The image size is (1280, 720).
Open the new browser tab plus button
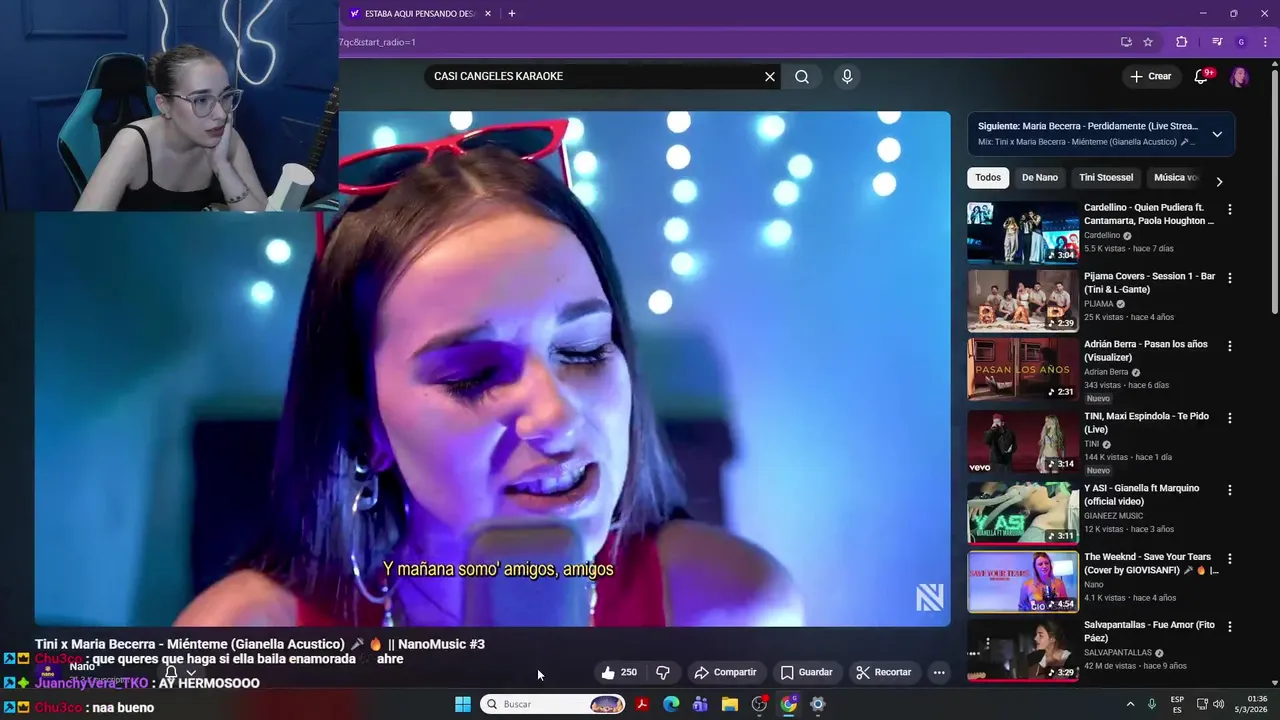point(512,13)
